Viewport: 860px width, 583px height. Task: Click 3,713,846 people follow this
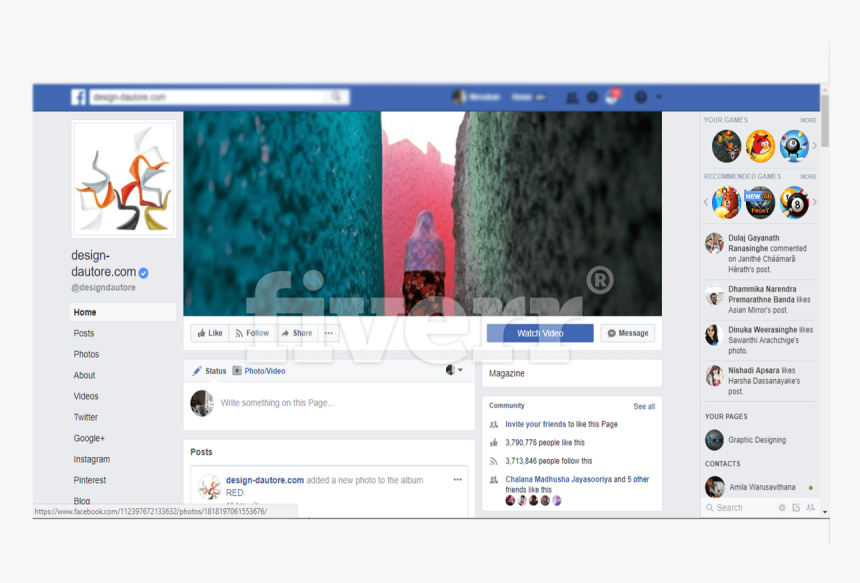pyautogui.click(x=548, y=461)
